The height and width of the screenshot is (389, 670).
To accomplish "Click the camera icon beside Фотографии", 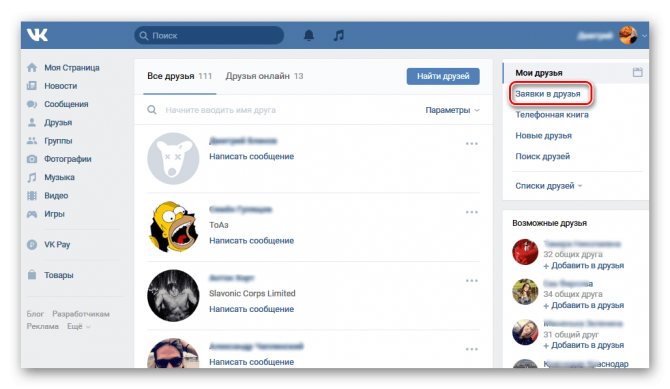I will coord(32,159).
